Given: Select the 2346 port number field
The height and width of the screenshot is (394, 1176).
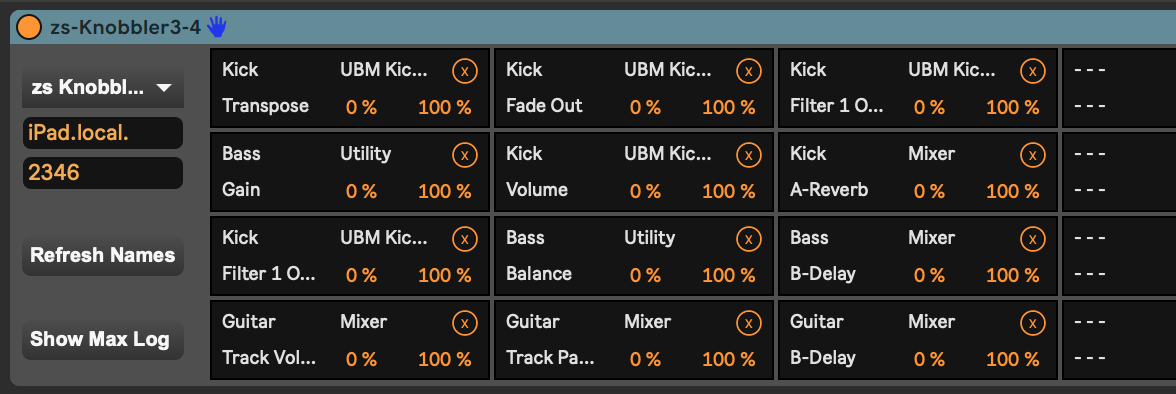Looking at the screenshot, I should click(x=103, y=173).
